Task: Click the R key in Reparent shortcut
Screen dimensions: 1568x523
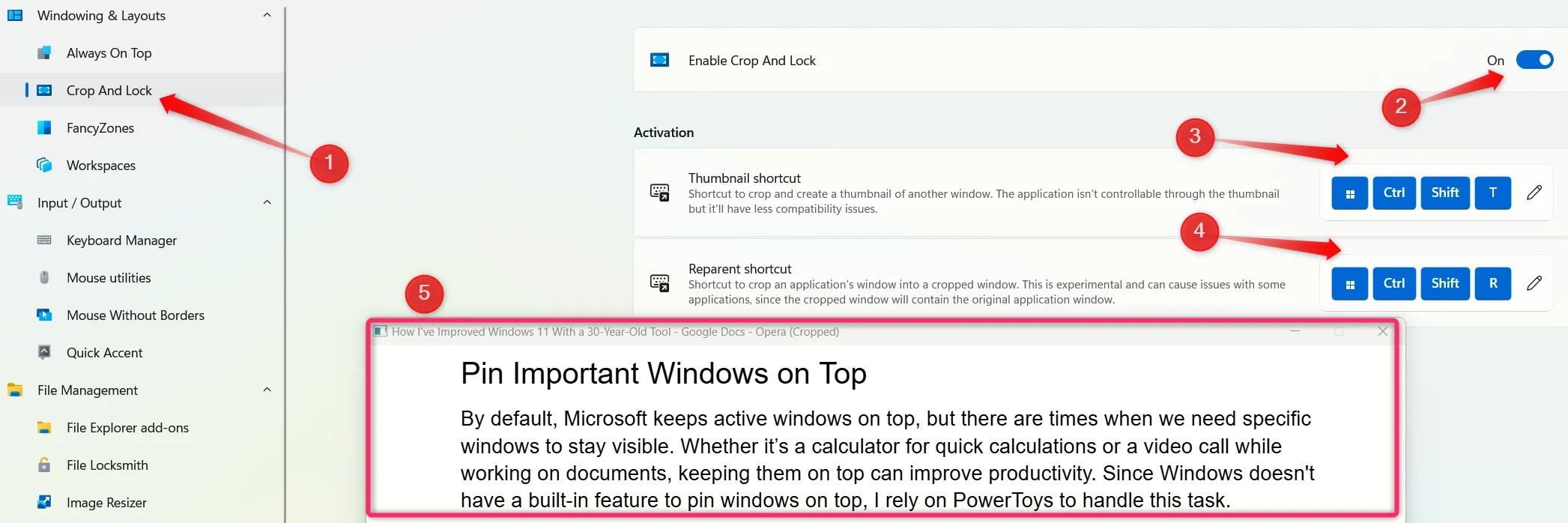Action: coord(1493,284)
